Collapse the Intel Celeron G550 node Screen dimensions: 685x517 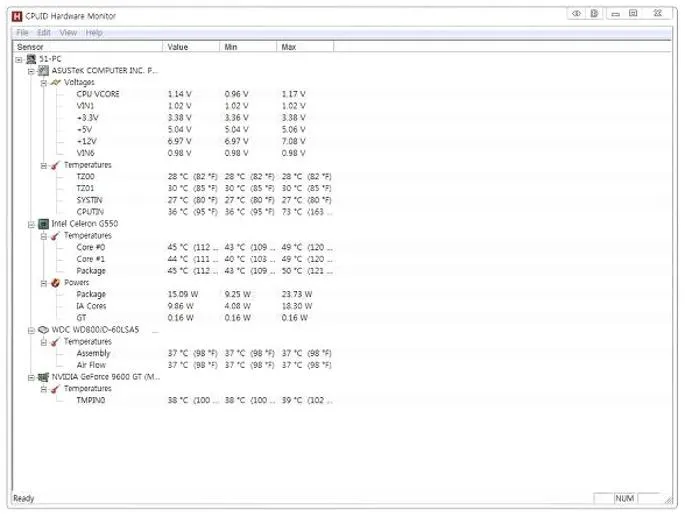(x=31, y=225)
